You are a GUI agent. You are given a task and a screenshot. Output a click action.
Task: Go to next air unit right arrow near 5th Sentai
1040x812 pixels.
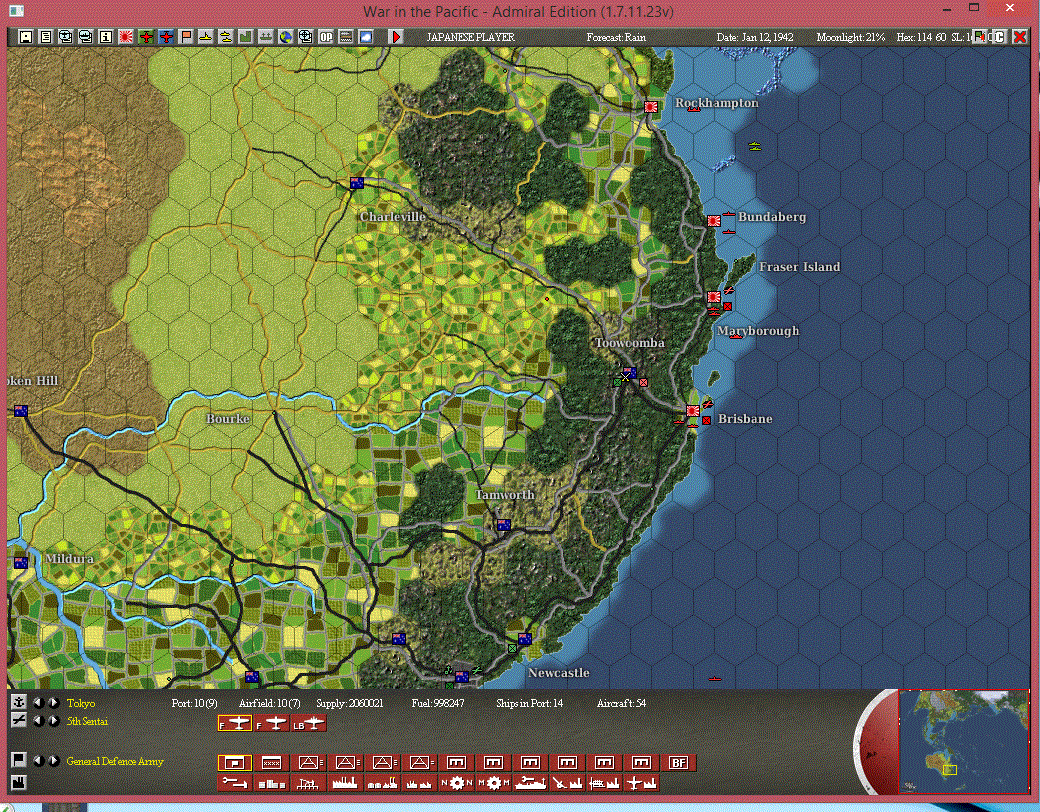tap(54, 720)
